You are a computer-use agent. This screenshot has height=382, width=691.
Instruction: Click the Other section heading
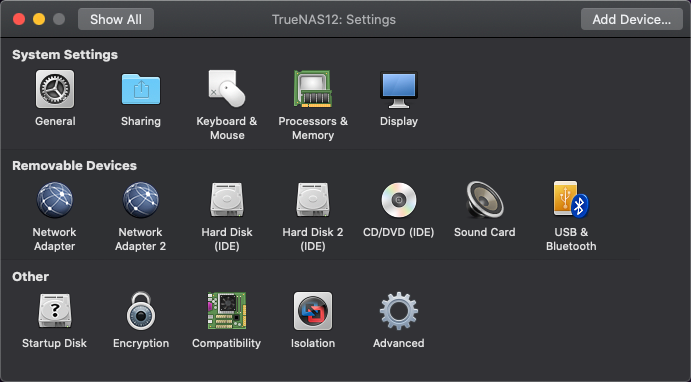[30, 277]
